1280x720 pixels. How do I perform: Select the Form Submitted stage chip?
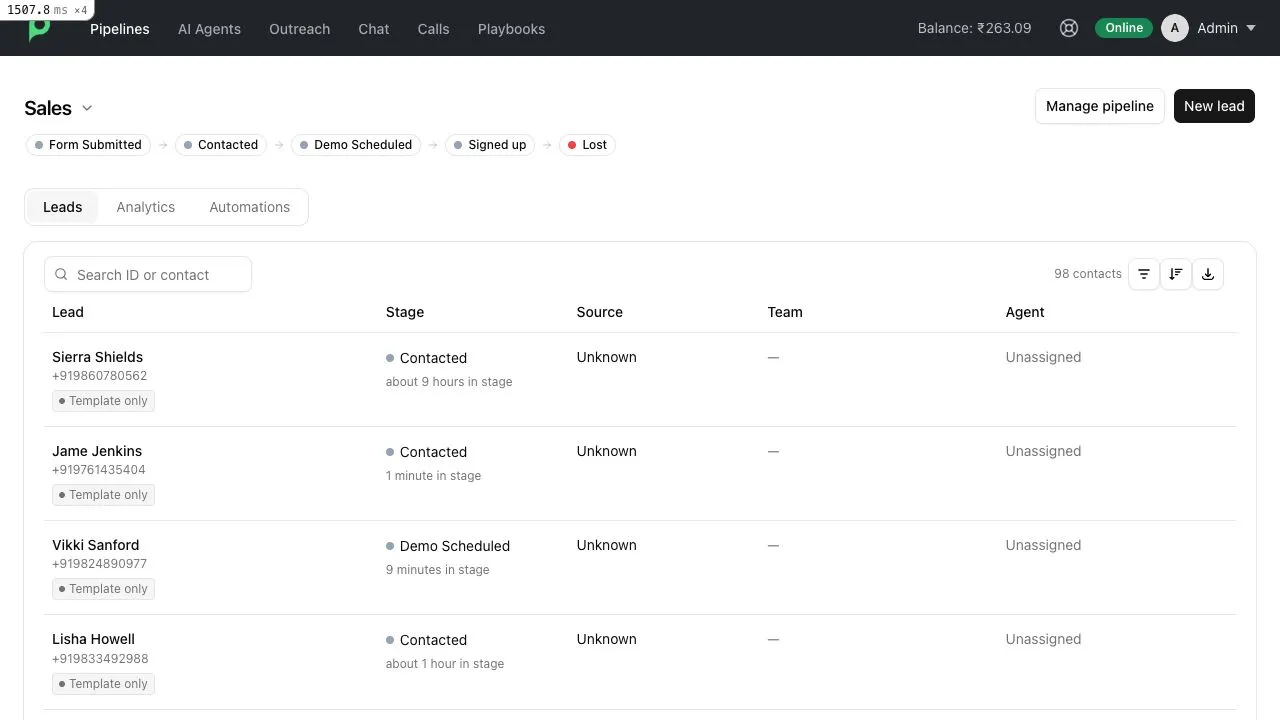88,145
